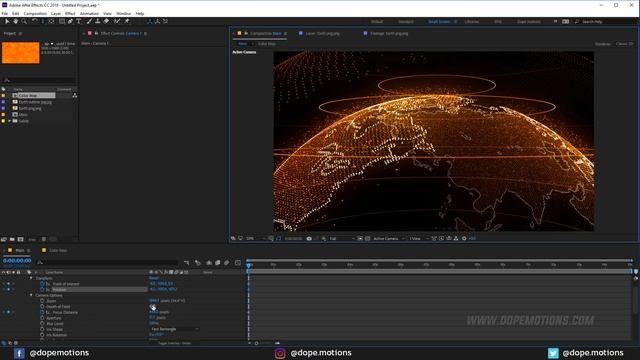
Task: Select the Hand tool
Action: click(x=16, y=21)
